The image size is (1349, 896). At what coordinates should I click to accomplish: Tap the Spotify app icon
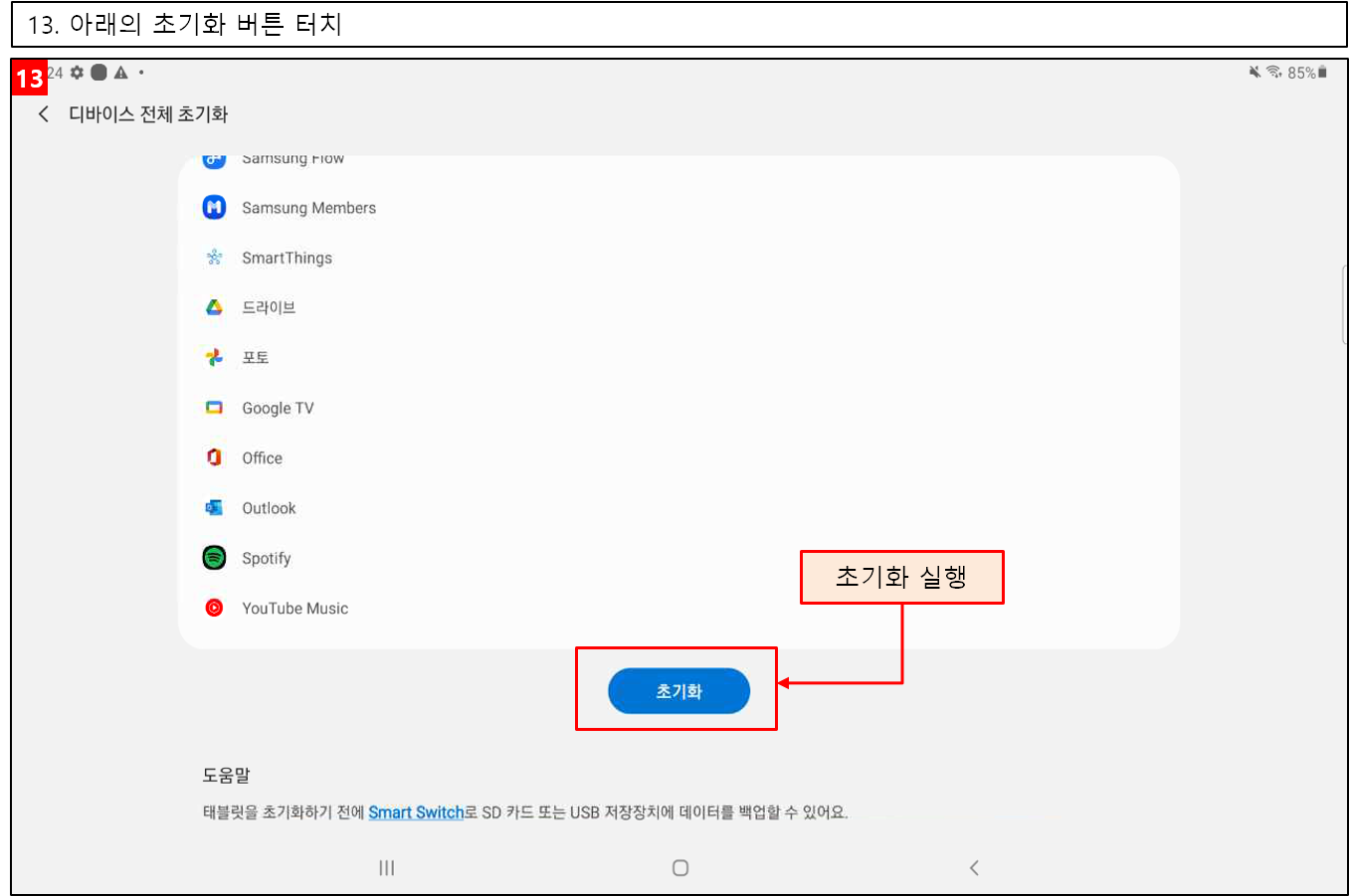(x=214, y=558)
